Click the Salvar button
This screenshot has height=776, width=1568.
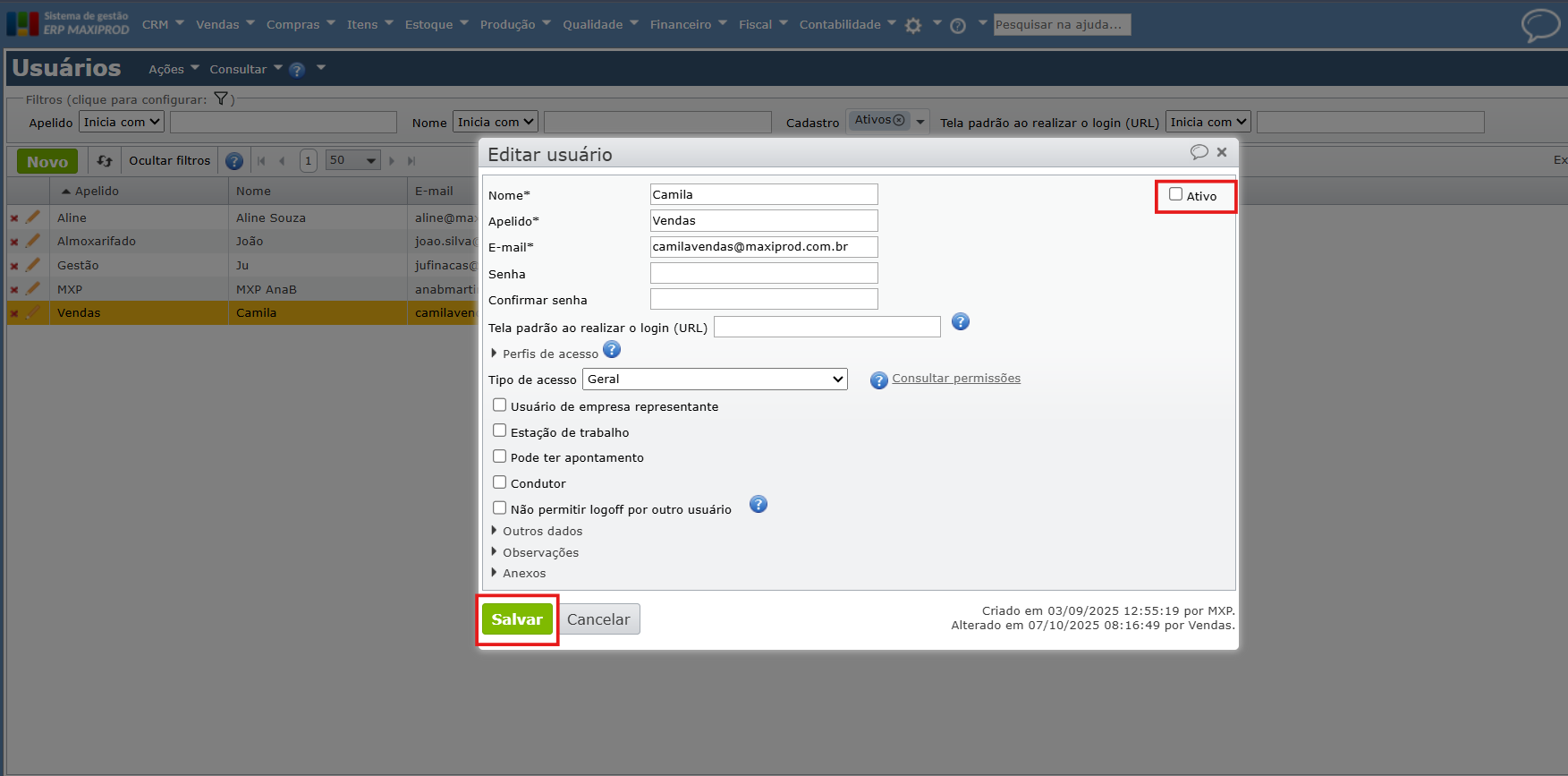(517, 619)
